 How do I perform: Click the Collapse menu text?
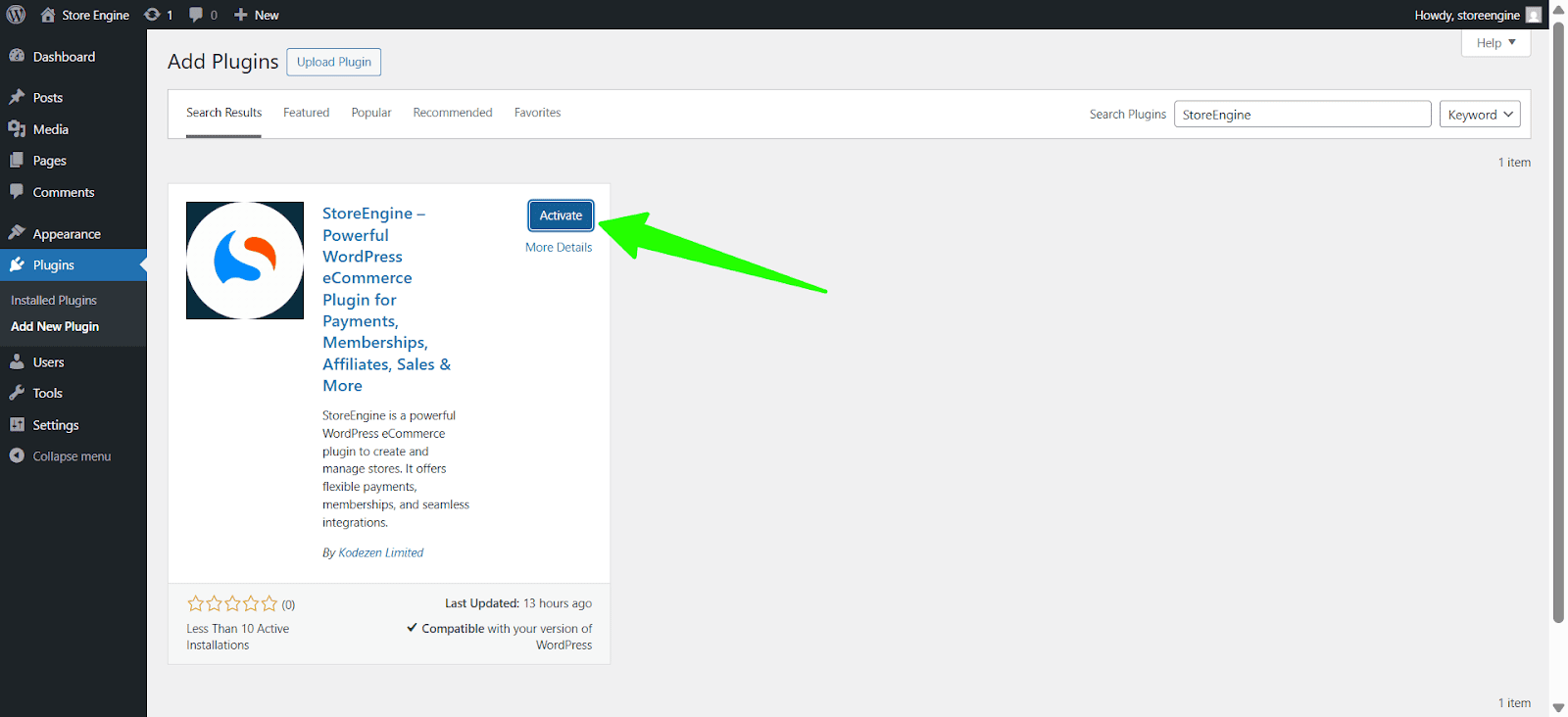[x=72, y=456]
